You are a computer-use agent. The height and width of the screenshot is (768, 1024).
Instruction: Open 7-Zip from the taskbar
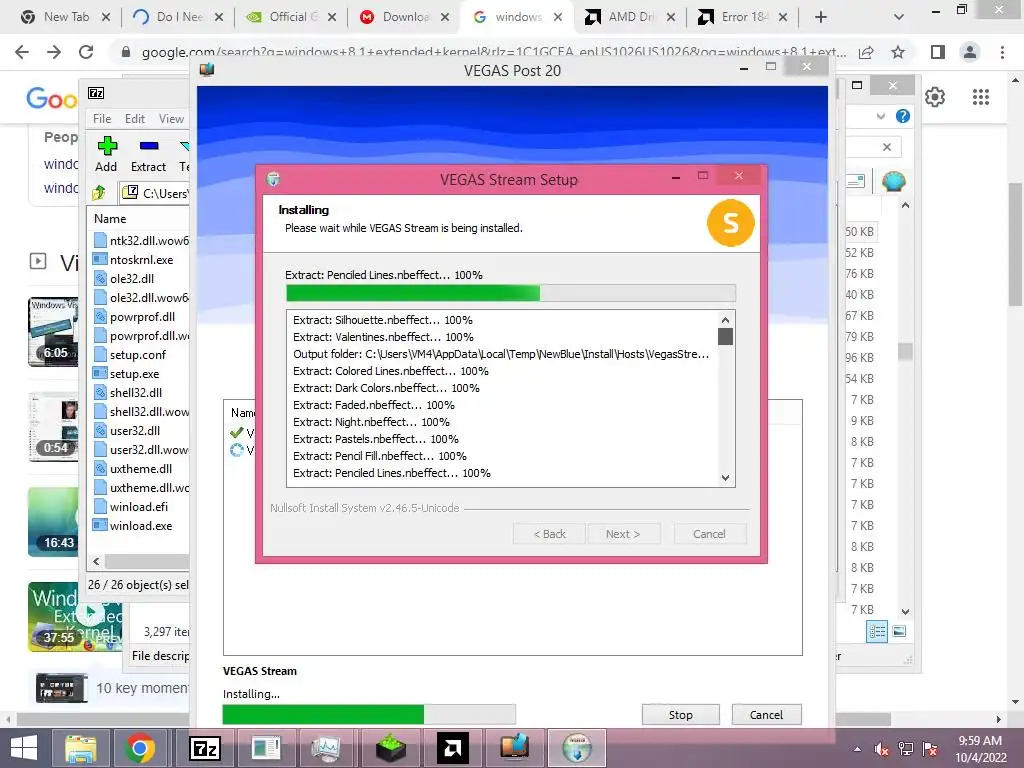[204, 748]
